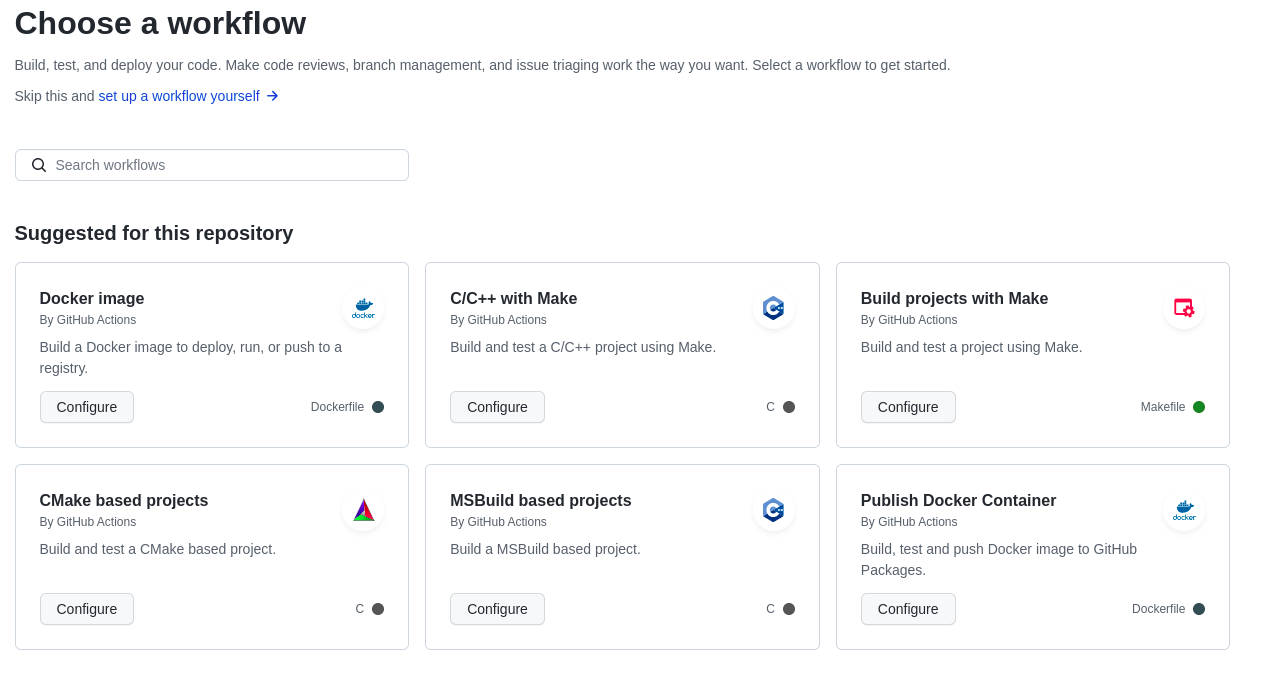Image resolution: width=1262 pixels, height=678 pixels.
Task: Click the arrow after set up a workflow yourself
Action: [x=272, y=96]
